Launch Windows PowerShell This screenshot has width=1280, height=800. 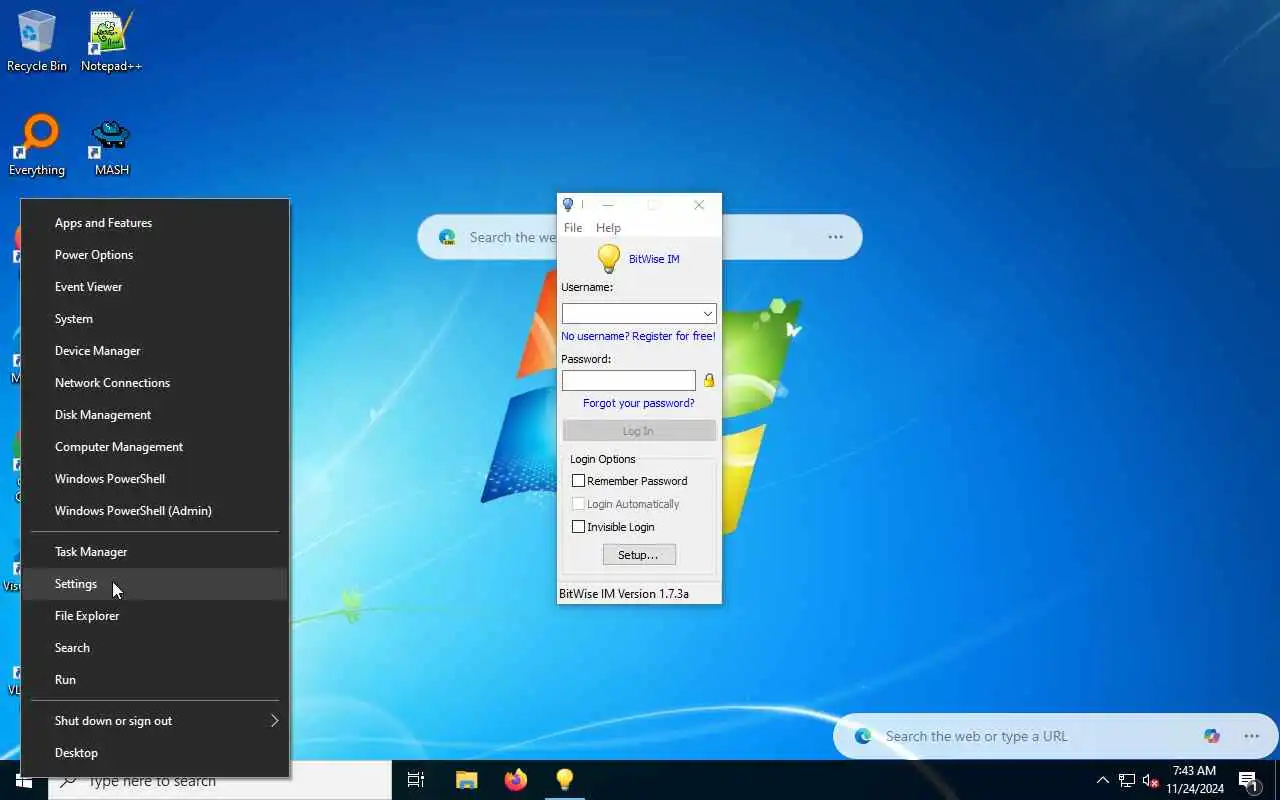click(x=155, y=479)
